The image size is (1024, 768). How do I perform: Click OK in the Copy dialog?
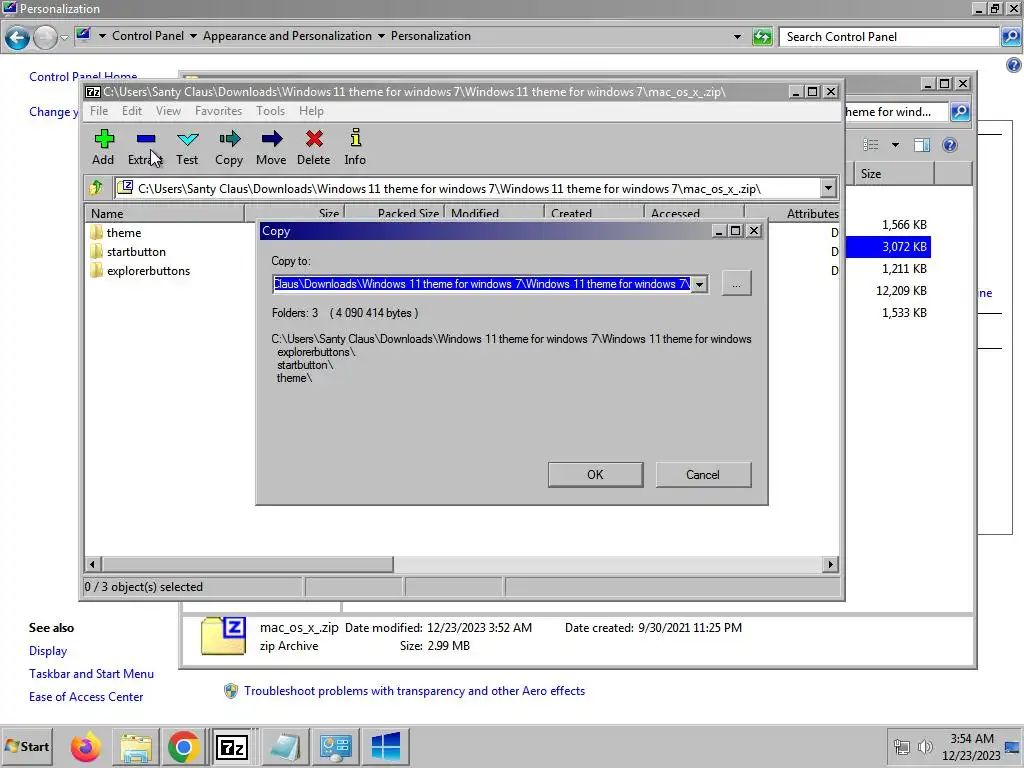click(x=595, y=475)
